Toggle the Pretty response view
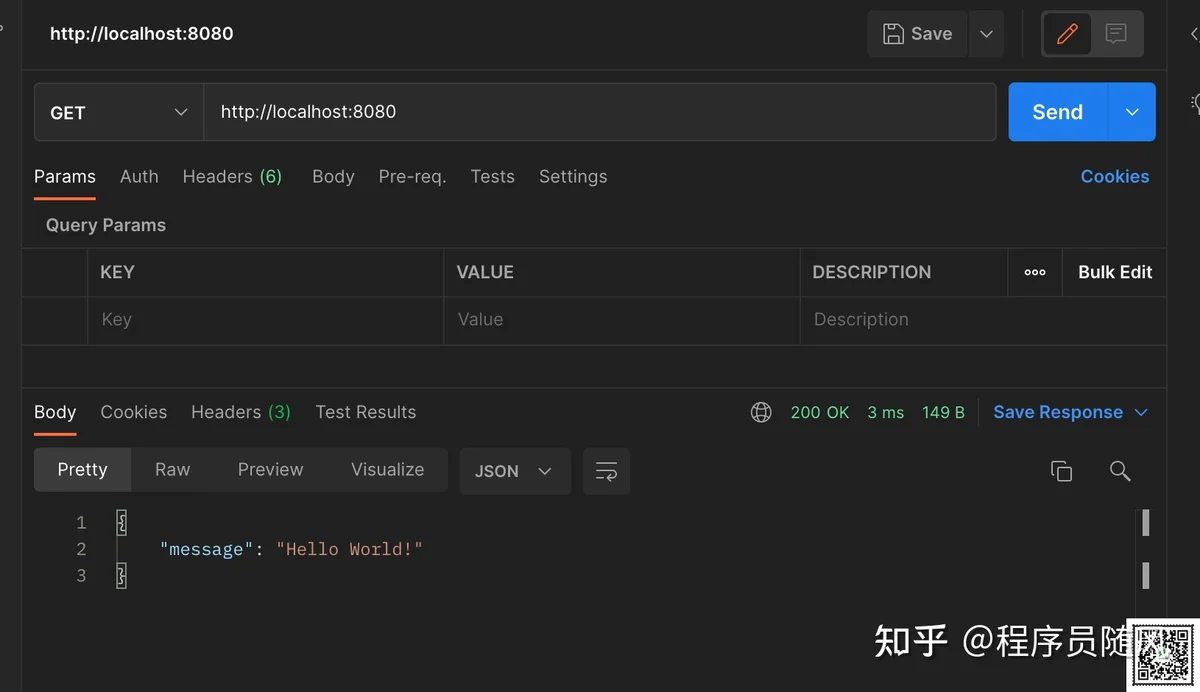The image size is (1200, 692). (x=82, y=470)
